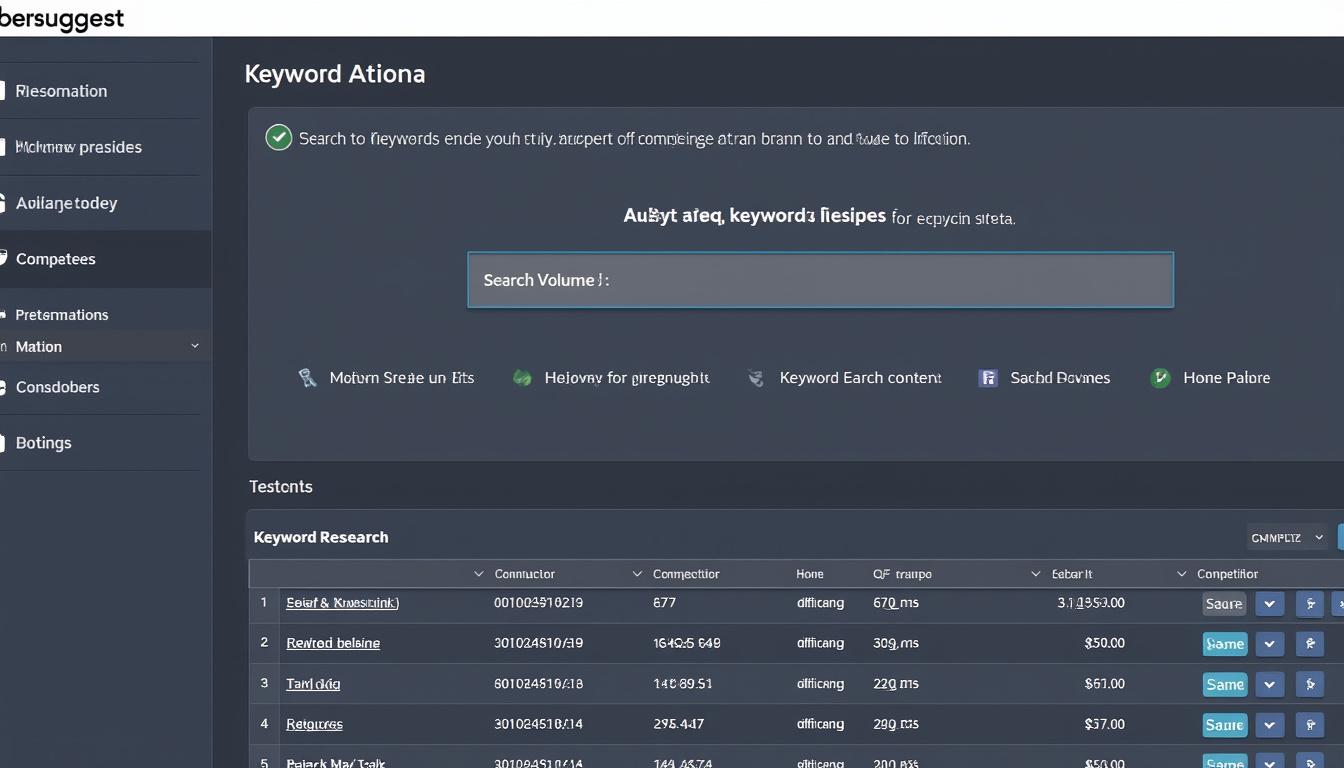Open the GMMPLTZ dropdown above the table
The height and width of the screenshot is (768, 1344).
[1286, 537]
